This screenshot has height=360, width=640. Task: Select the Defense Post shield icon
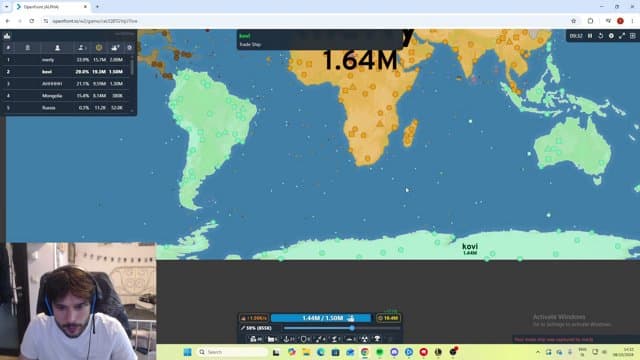(305, 339)
